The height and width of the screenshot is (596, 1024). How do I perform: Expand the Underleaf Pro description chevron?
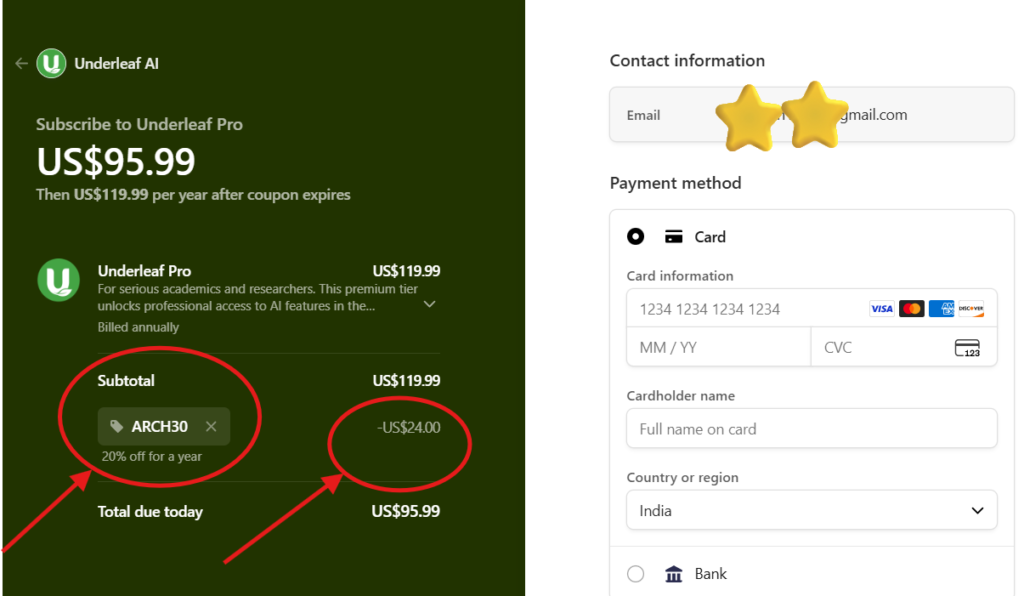click(x=429, y=304)
